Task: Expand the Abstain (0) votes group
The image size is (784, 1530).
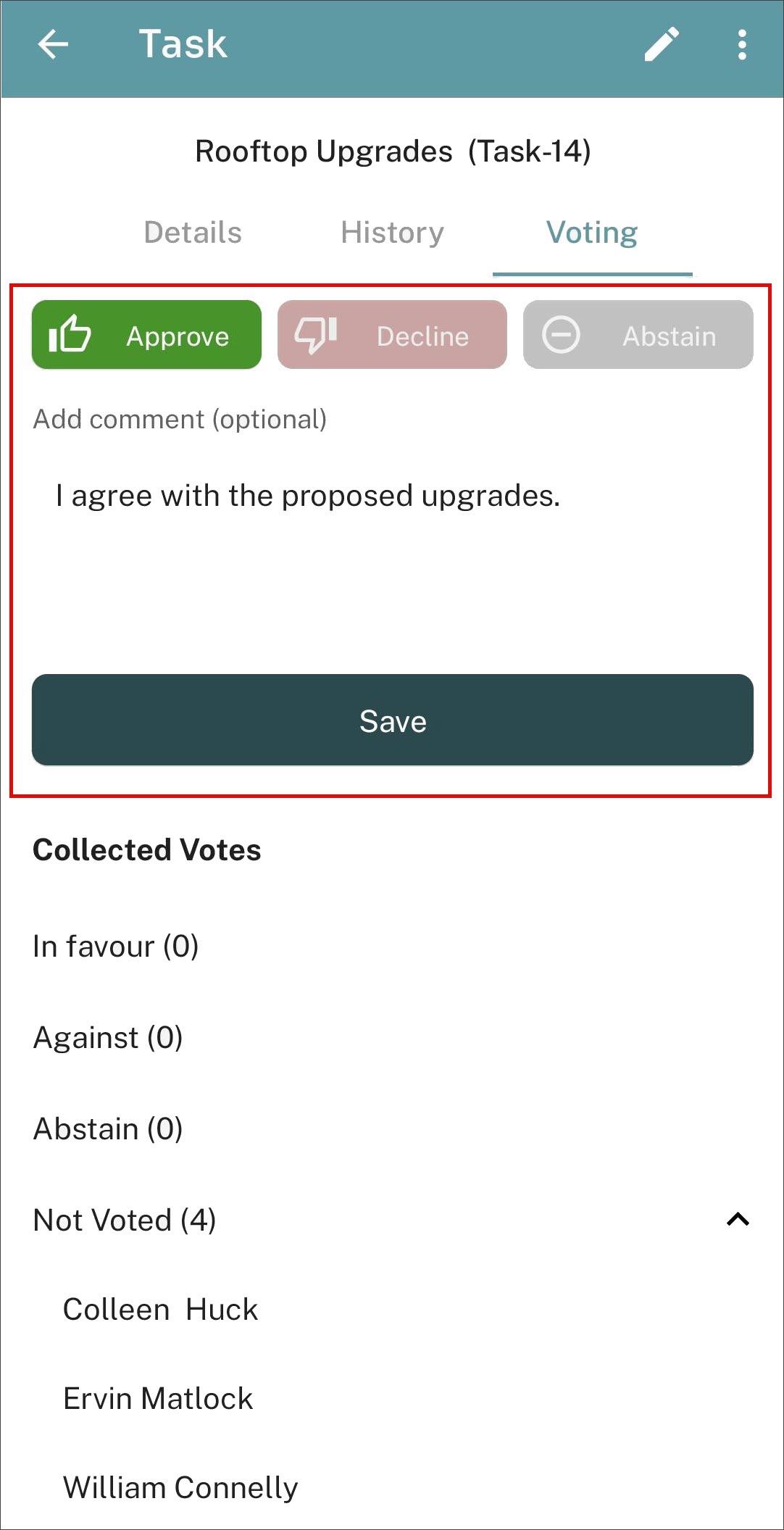Action: (x=392, y=1129)
